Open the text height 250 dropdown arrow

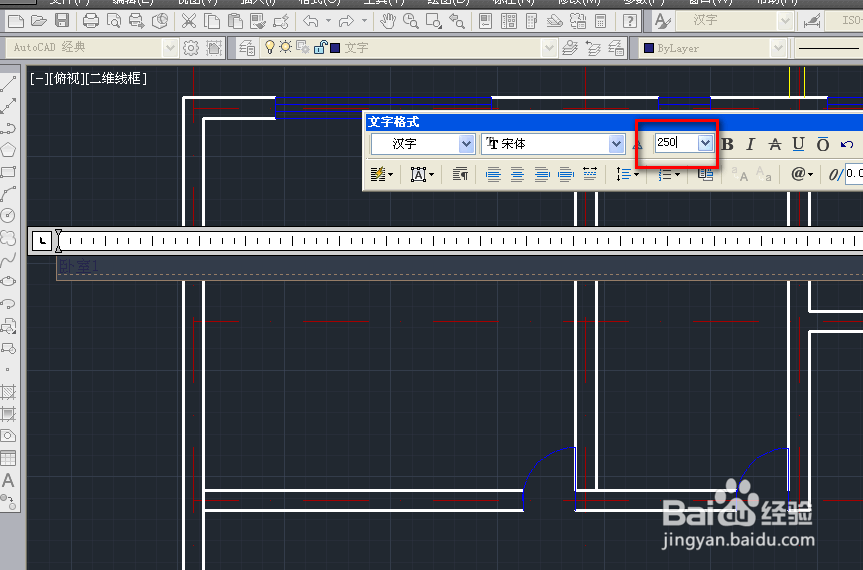point(705,143)
